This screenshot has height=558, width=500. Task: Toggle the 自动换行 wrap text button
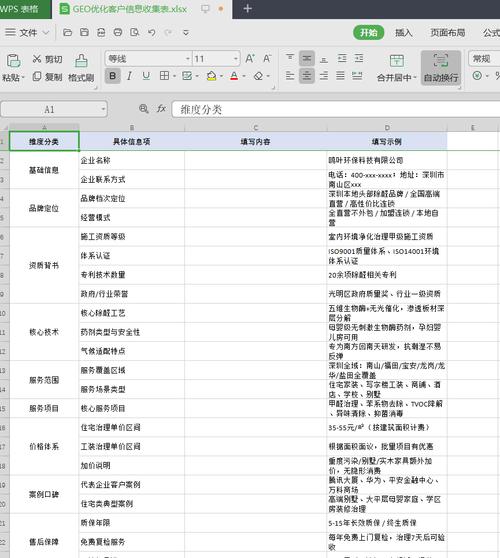[x=441, y=68]
